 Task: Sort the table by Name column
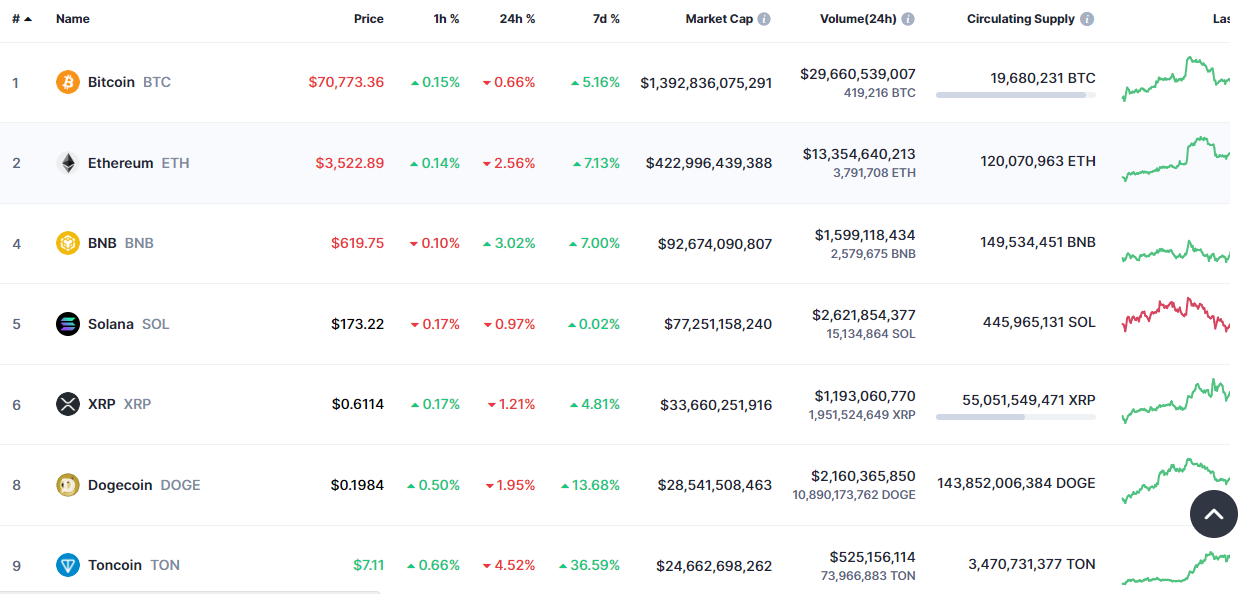[73, 19]
